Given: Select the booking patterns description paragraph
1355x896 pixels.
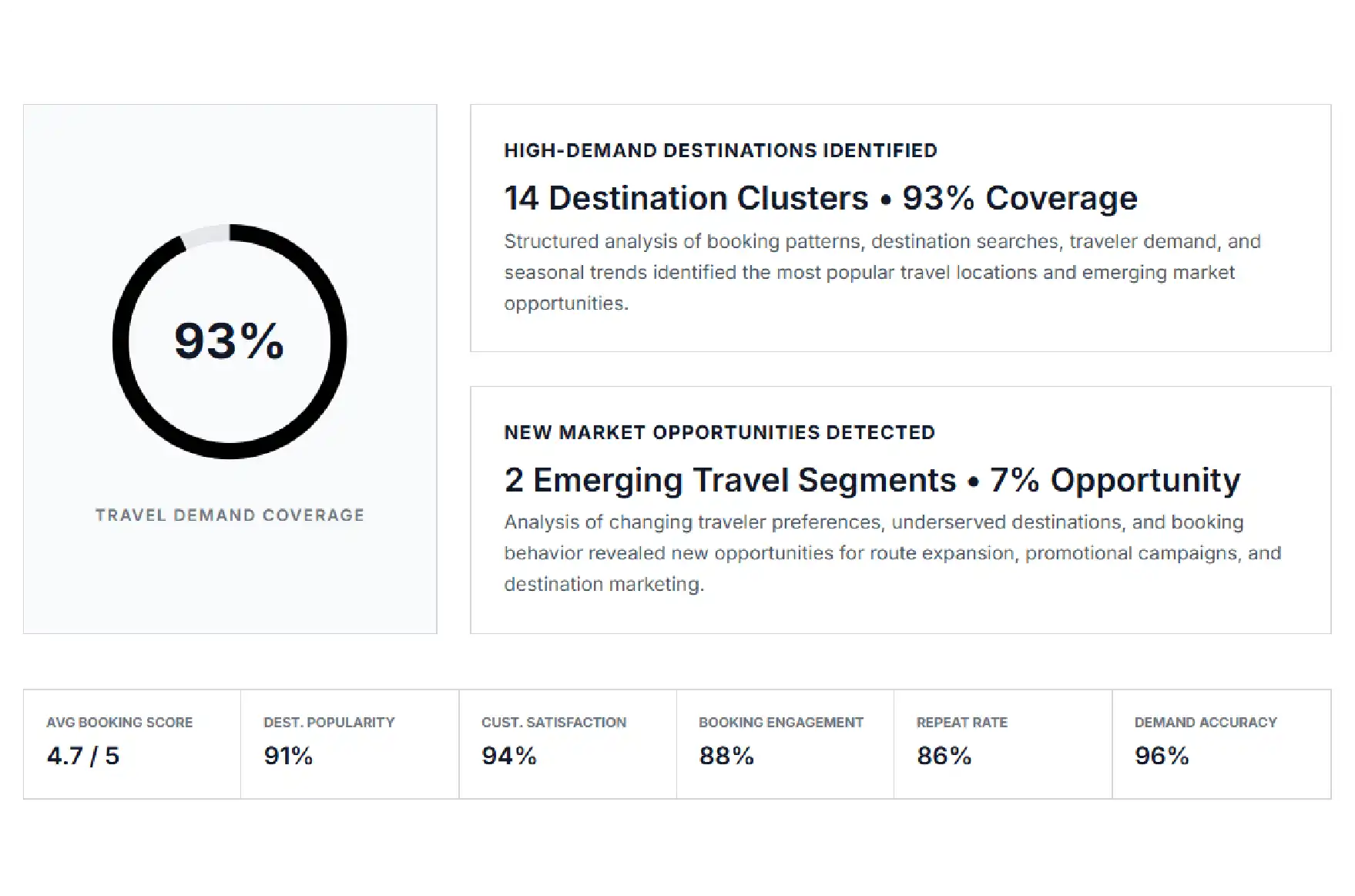Looking at the screenshot, I should (882, 272).
